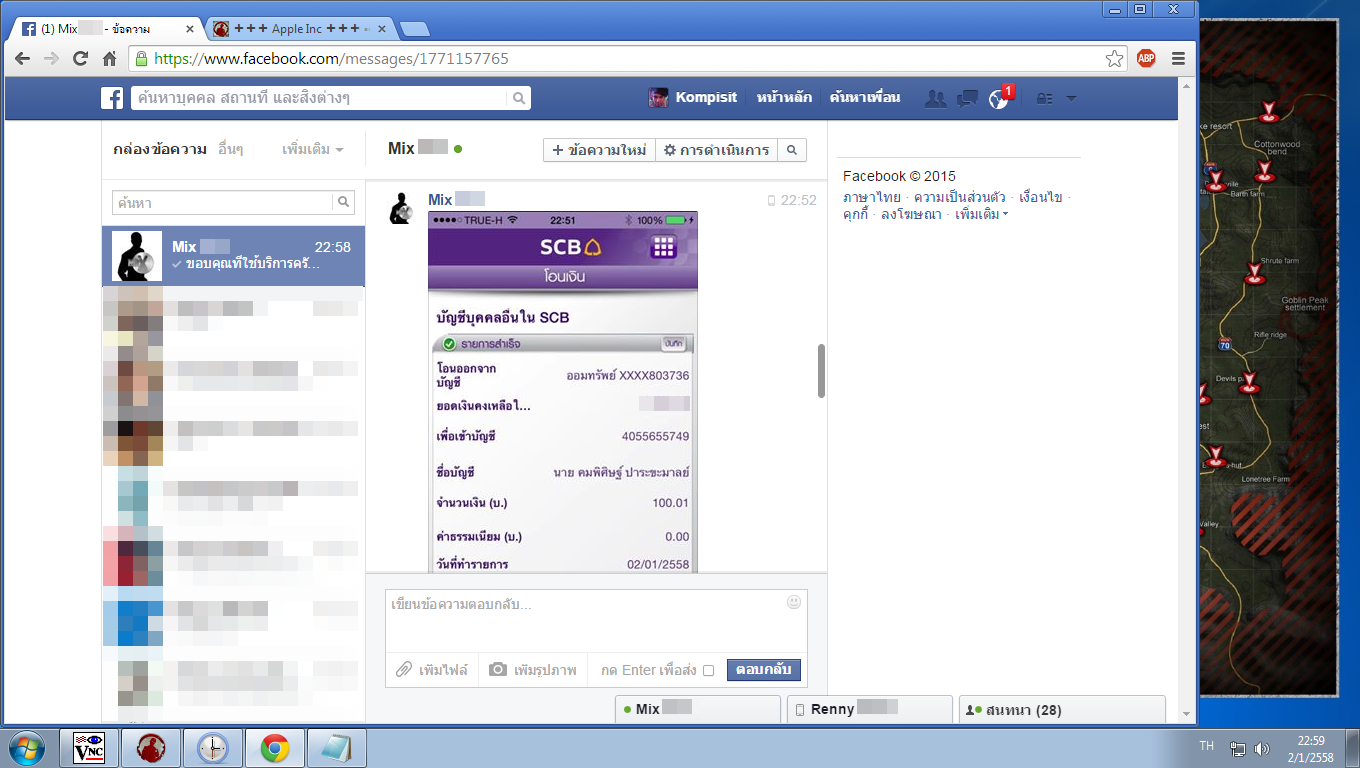Image resolution: width=1360 pixels, height=768 pixels.
Task: Click the magnifier in Facebook search bar
Action: coord(519,98)
